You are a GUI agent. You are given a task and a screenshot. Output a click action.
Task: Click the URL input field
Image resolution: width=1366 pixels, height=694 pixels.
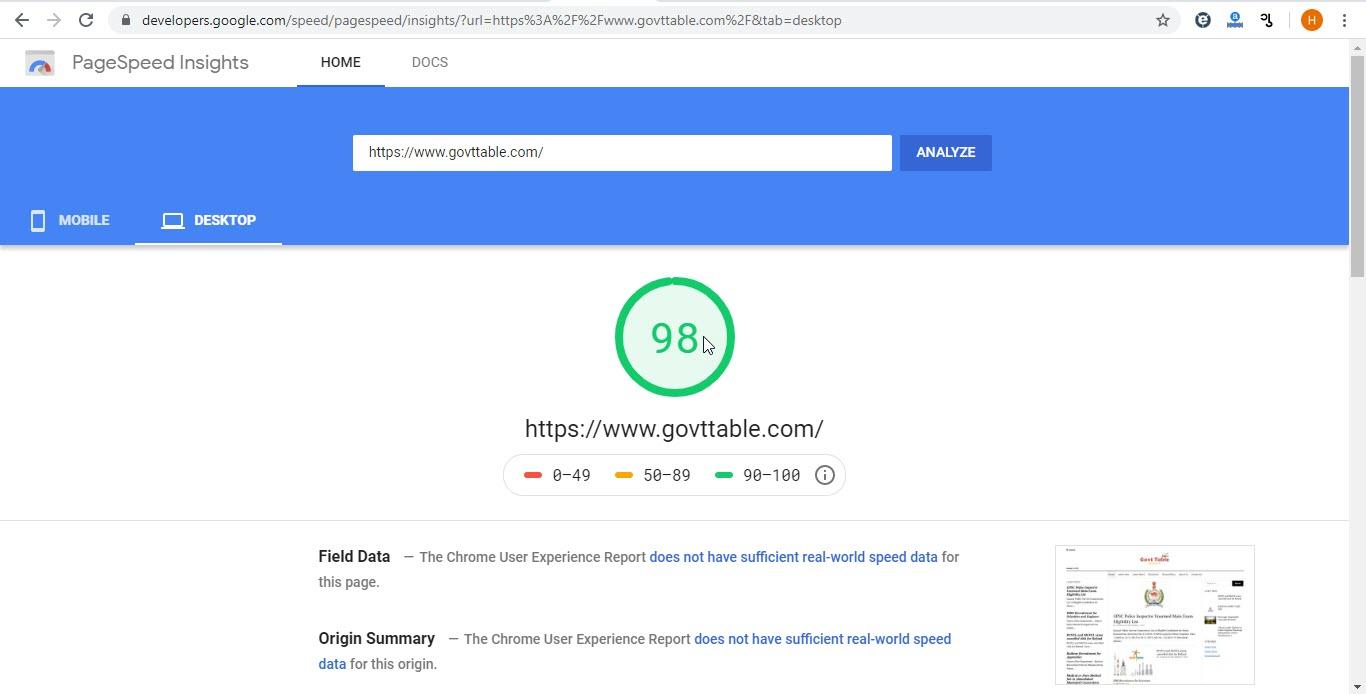click(622, 152)
